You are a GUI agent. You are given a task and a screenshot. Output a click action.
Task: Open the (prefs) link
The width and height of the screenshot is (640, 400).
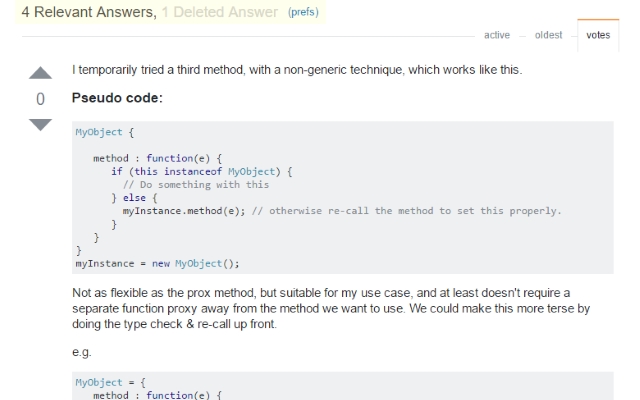(303, 12)
